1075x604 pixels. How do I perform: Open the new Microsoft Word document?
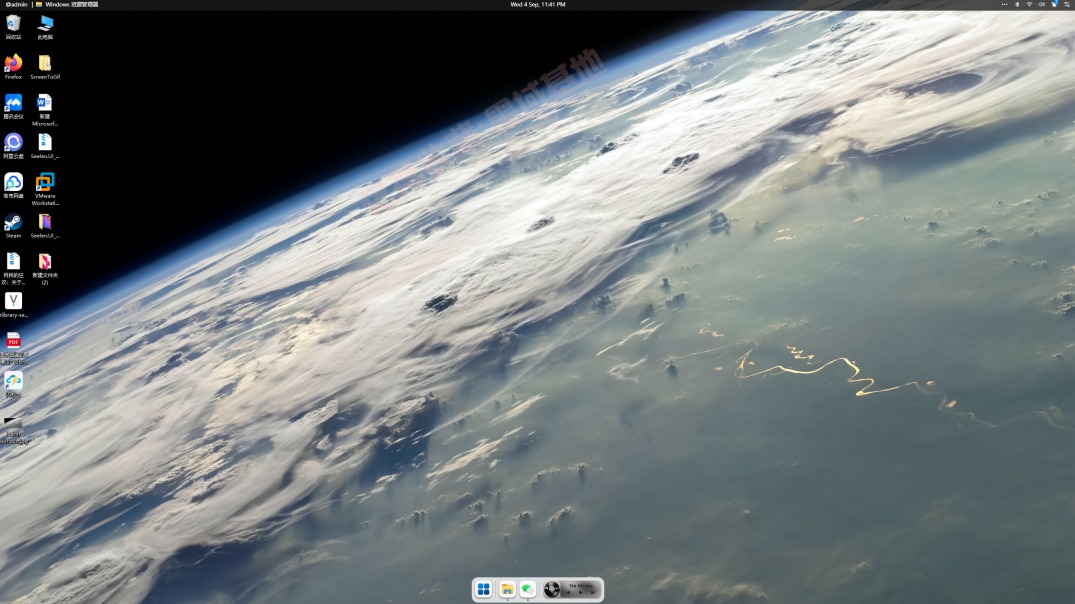click(45, 110)
